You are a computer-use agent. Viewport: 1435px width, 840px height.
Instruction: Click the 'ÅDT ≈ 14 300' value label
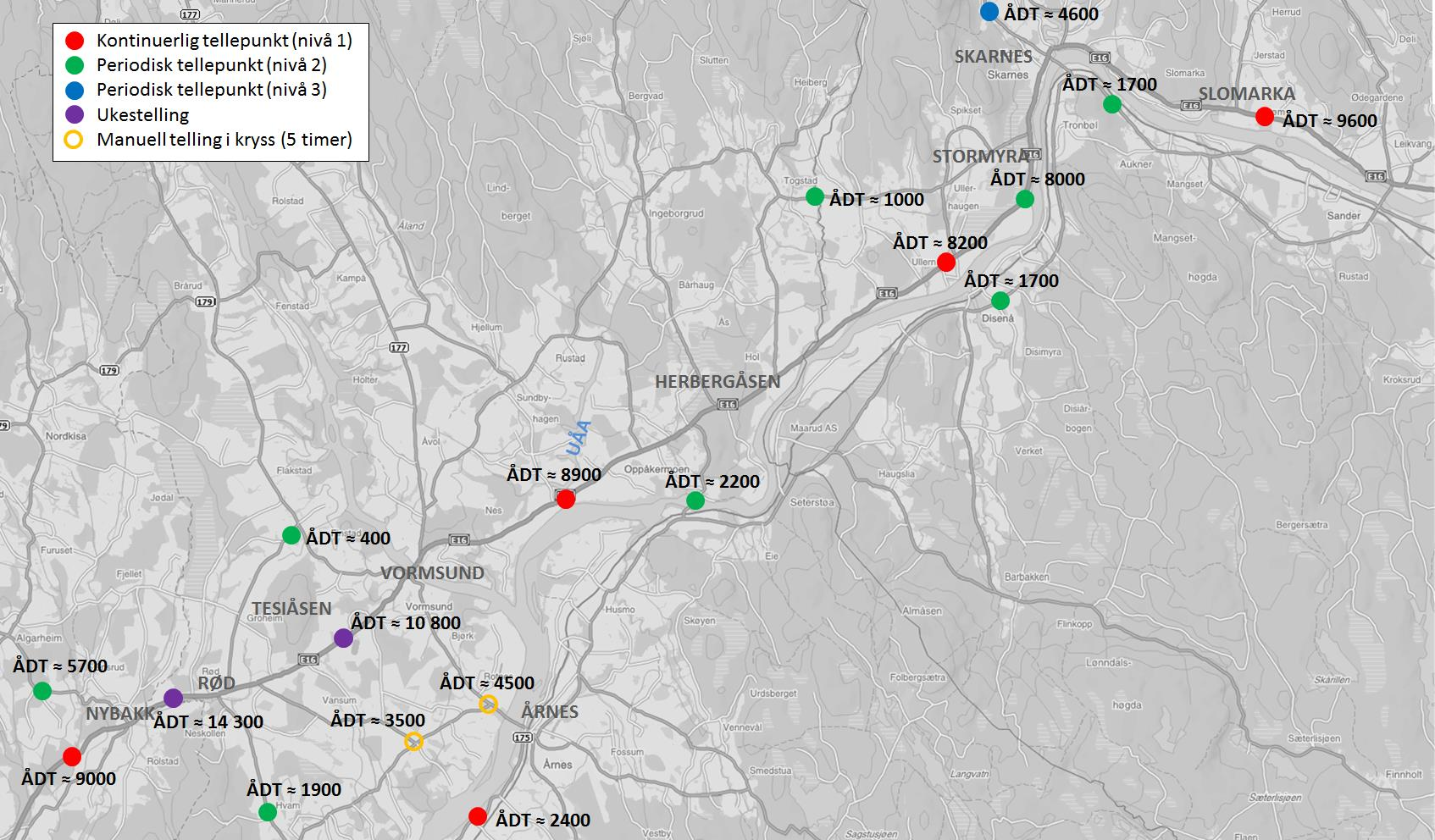[208, 722]
